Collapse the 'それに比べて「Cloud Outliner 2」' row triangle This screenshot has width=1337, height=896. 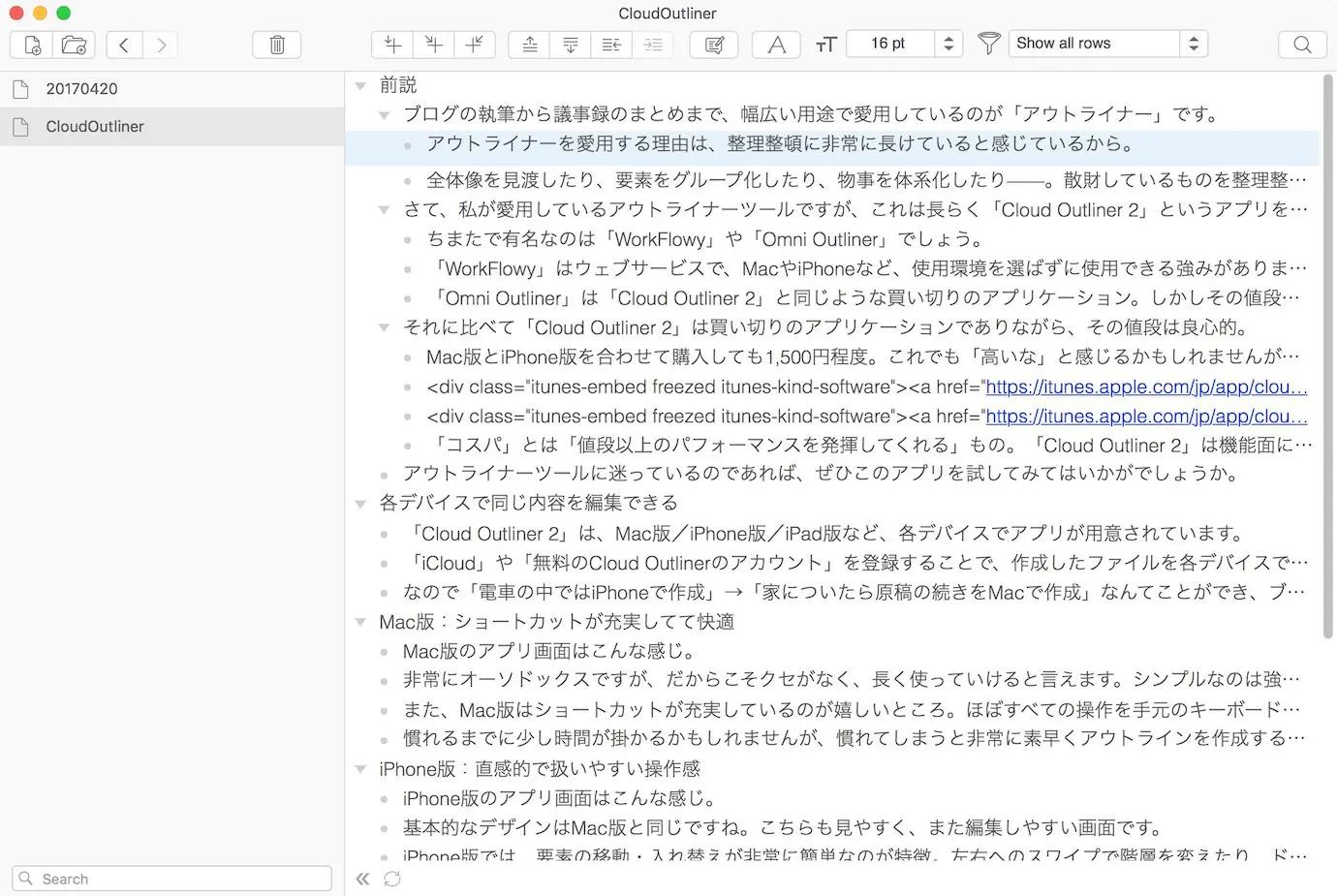pos(384,328)
